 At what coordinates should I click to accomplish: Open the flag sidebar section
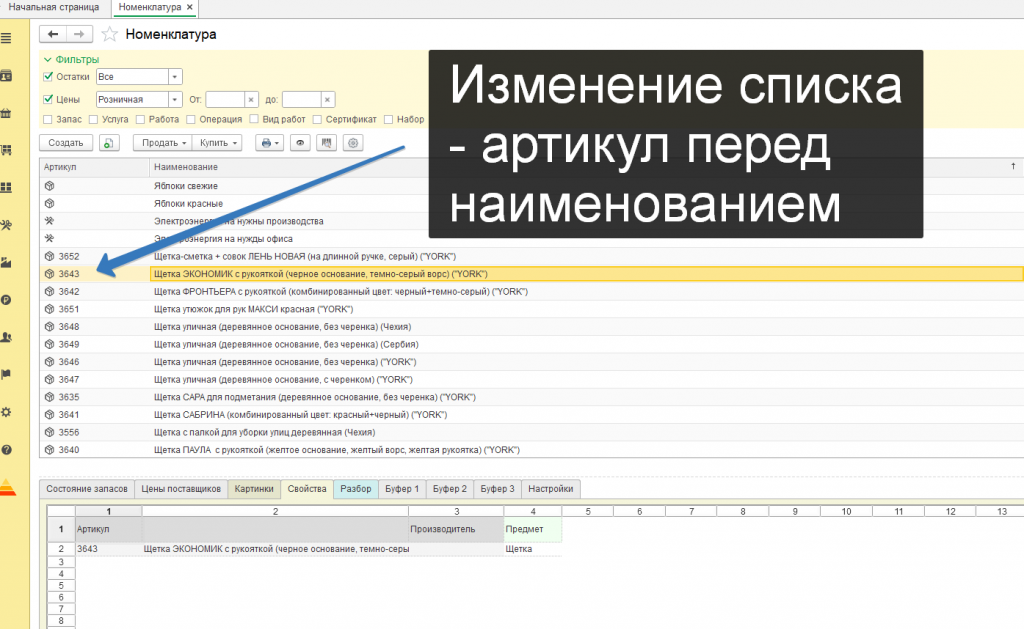point(6,374)
